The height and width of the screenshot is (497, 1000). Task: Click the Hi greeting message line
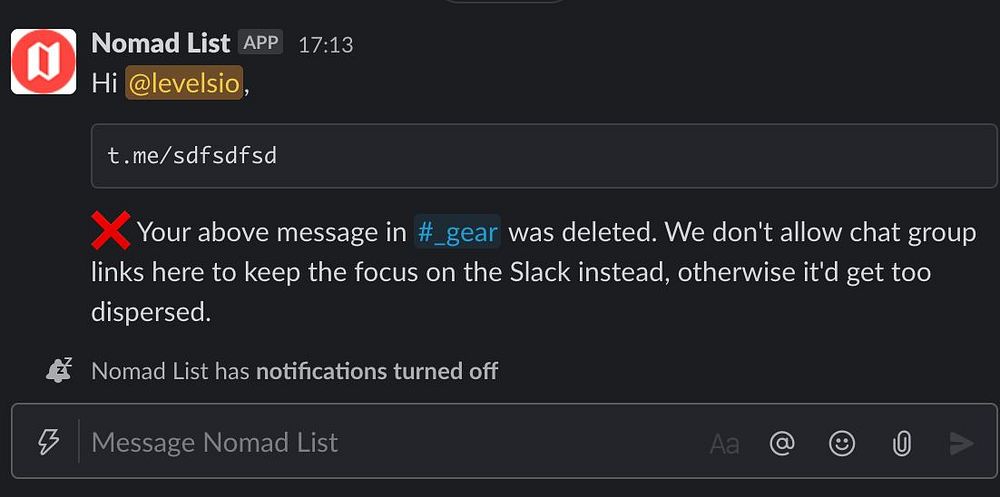pyautogui.click(x=103, y=83)
